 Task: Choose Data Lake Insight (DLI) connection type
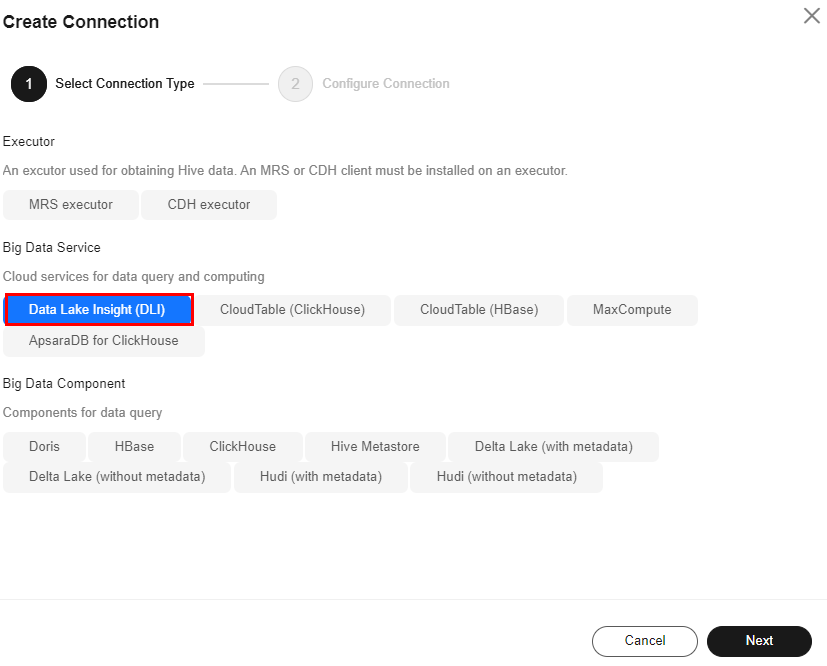click(x=98, y=310)
